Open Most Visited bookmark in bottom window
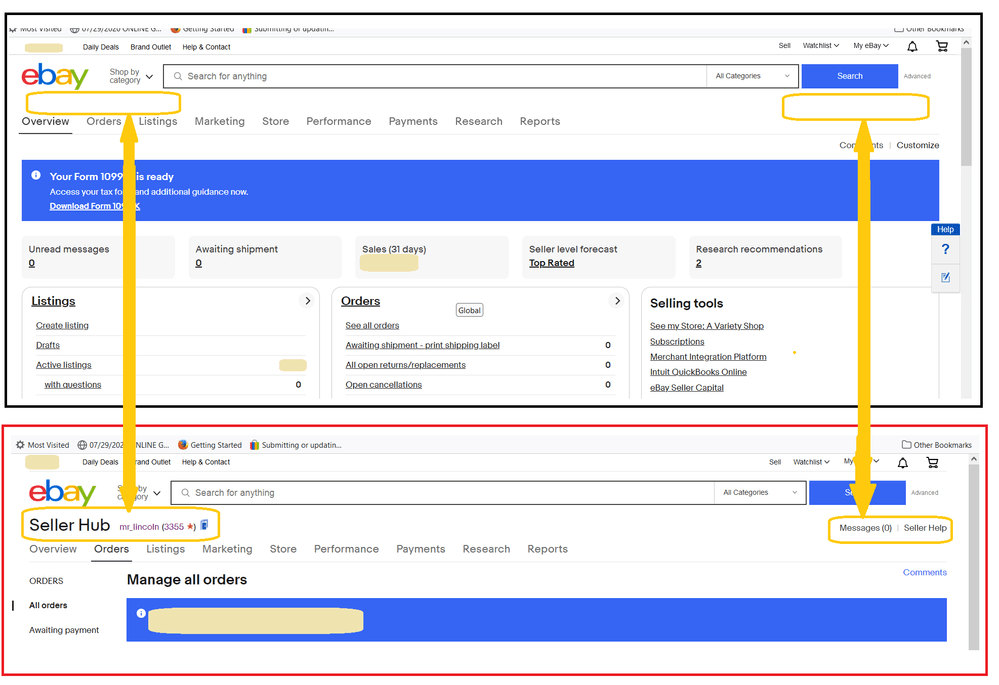 click(x=42, y=445)
